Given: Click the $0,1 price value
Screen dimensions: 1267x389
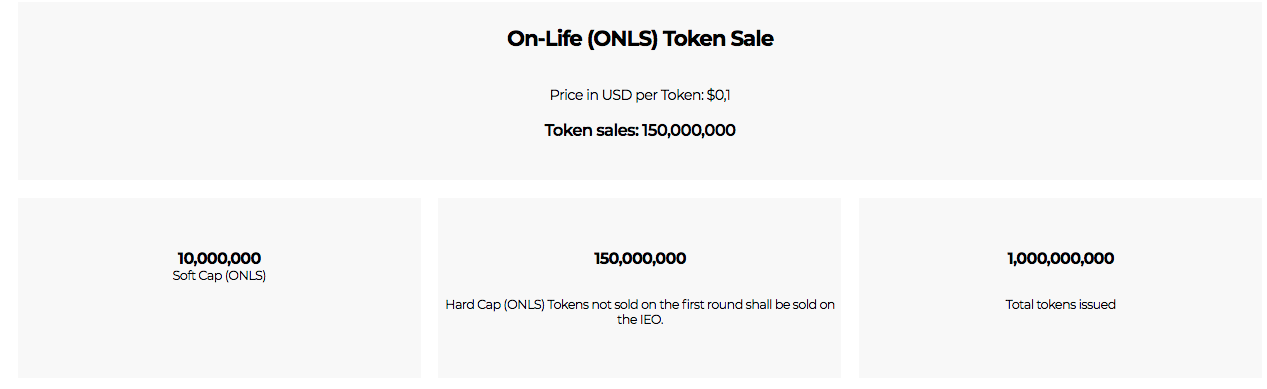Looking at the screenshot, I should click(725, 95).
